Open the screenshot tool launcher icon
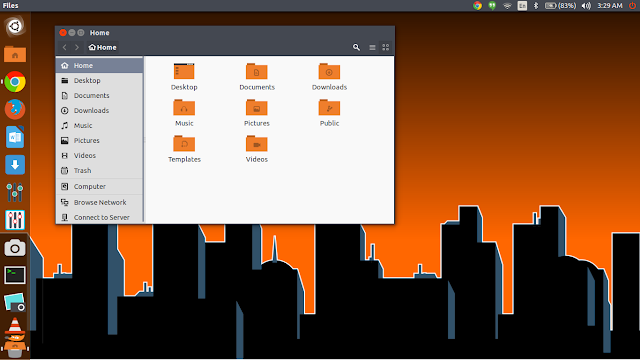 [15, 302]
